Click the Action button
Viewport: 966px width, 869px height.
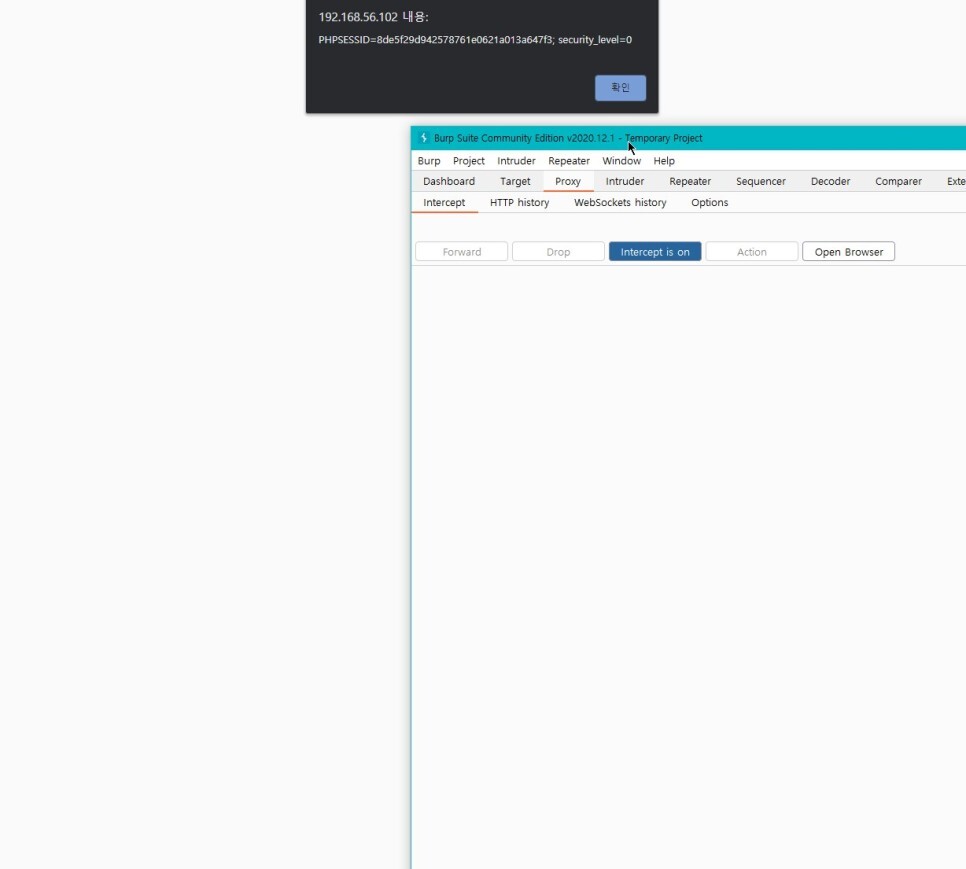tap(752, 252)
